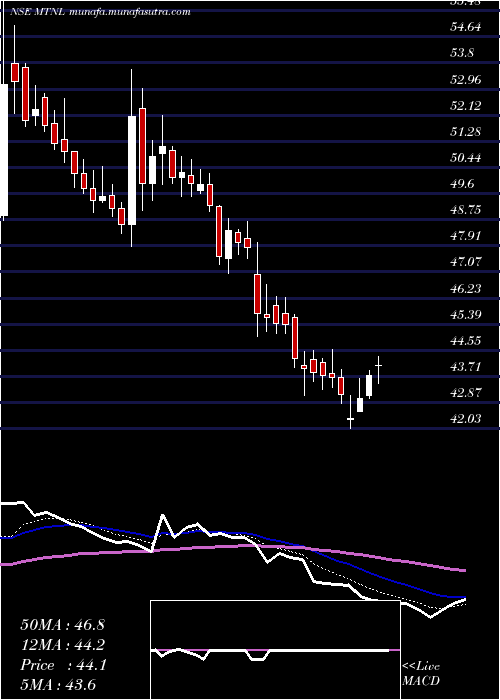Image resolution: width=500 pixels, height=700 pixels.
Task: Click the tall white candlestick at the chart's left edge
Action: pos(4,150)
